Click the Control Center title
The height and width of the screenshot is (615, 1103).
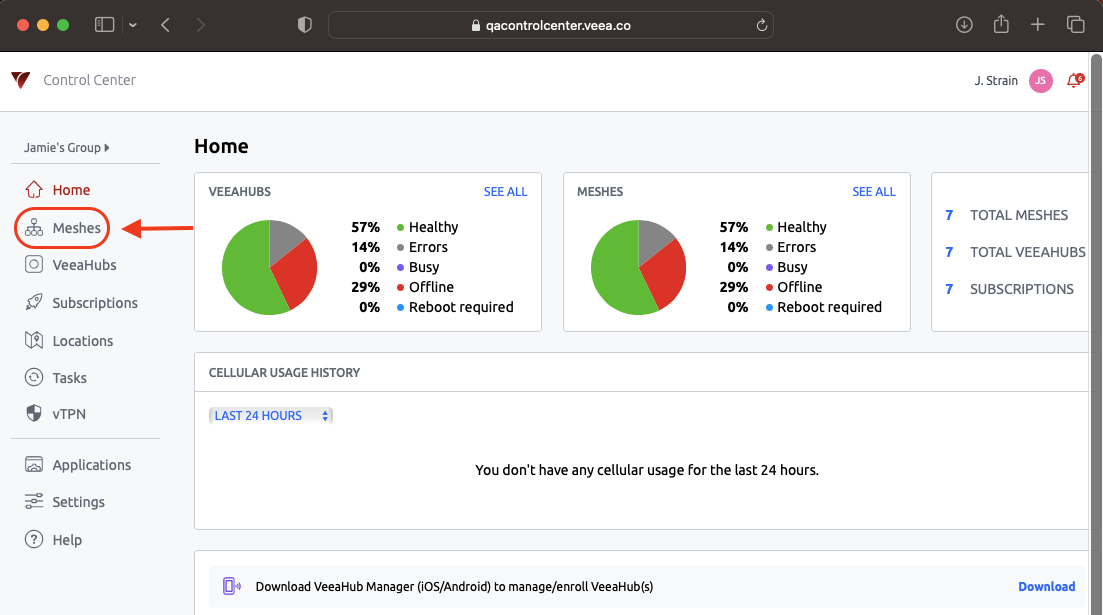[x=89, y=80]
